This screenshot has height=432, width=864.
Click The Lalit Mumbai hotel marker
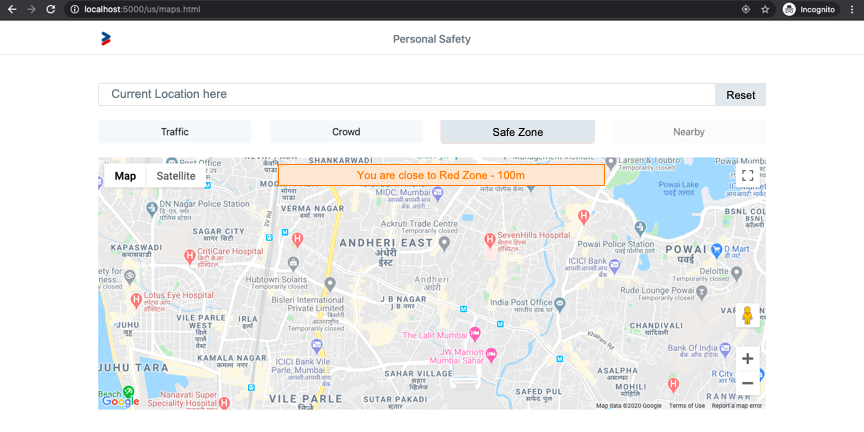click(474, 333)
